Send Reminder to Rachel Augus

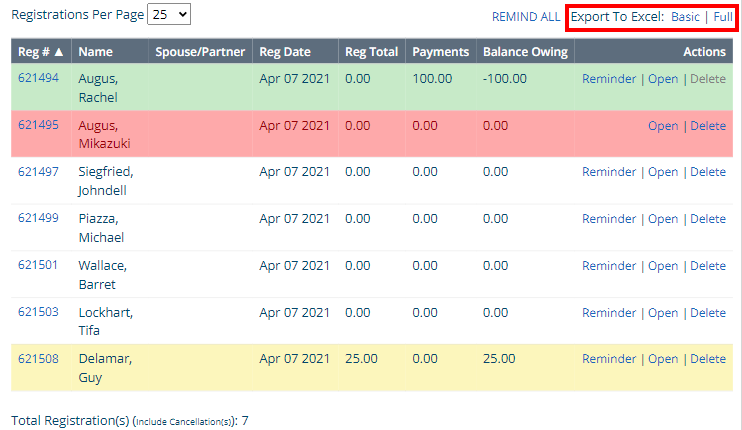(x=609, y=79)
